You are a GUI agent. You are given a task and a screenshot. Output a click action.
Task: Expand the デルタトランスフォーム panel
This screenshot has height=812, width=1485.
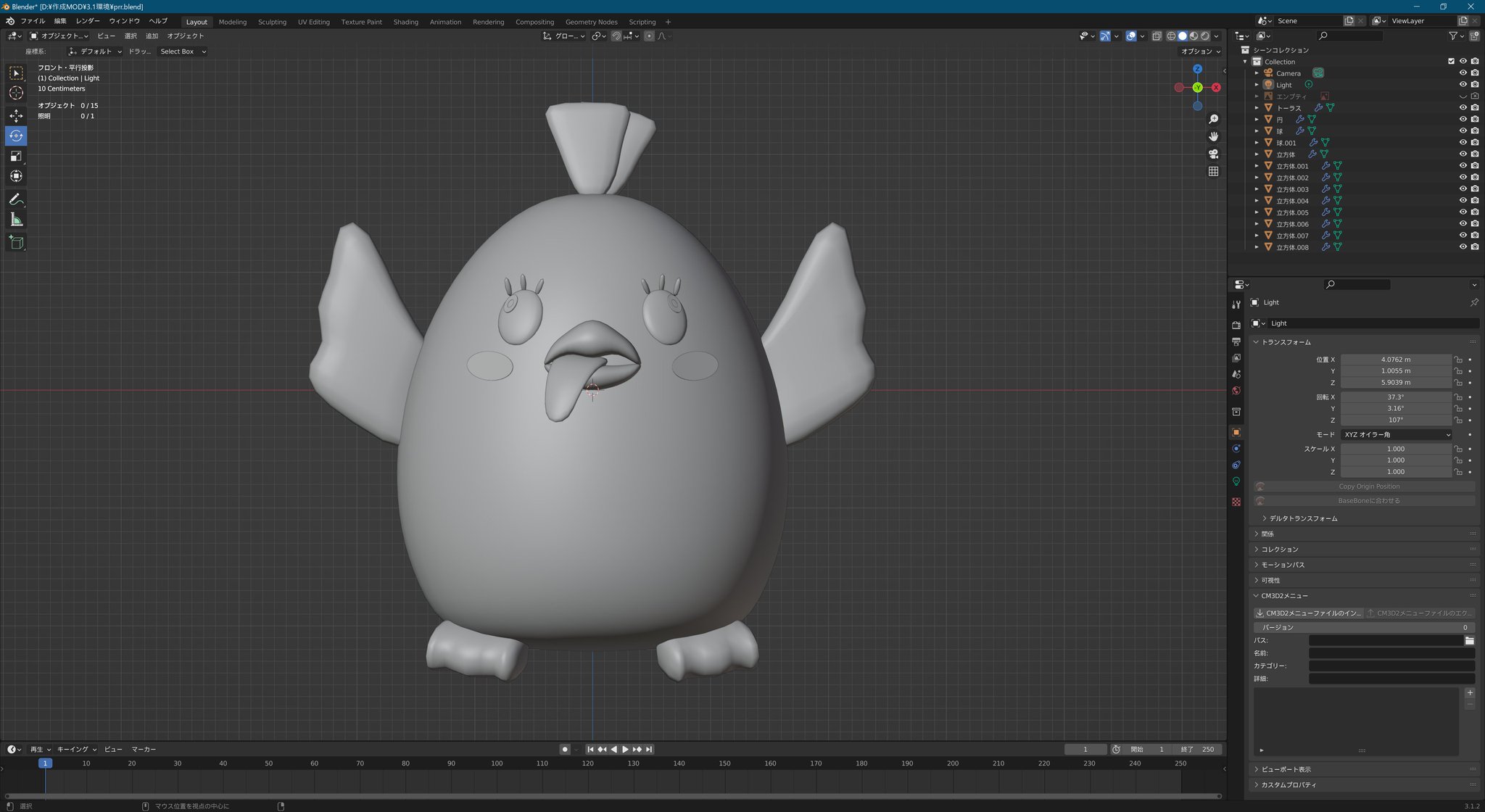click(x=1302, y=518)
